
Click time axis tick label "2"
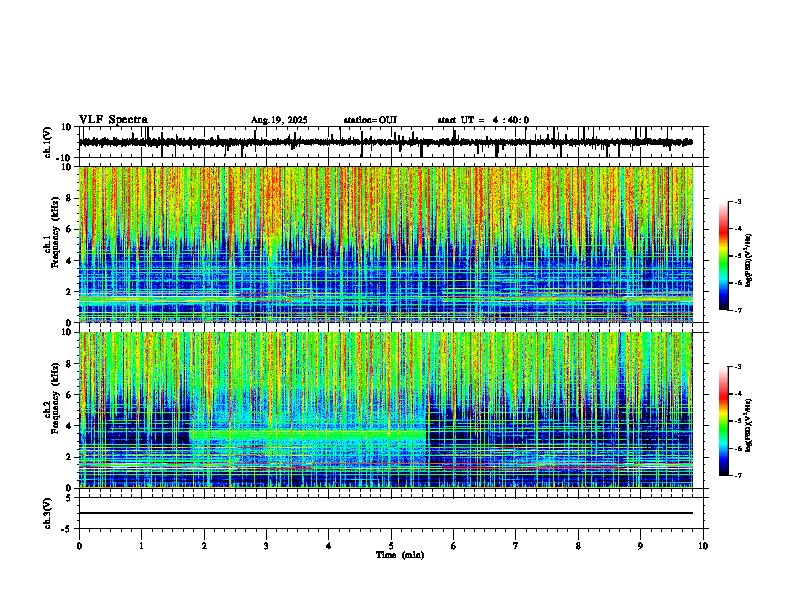tap(204, 546)
